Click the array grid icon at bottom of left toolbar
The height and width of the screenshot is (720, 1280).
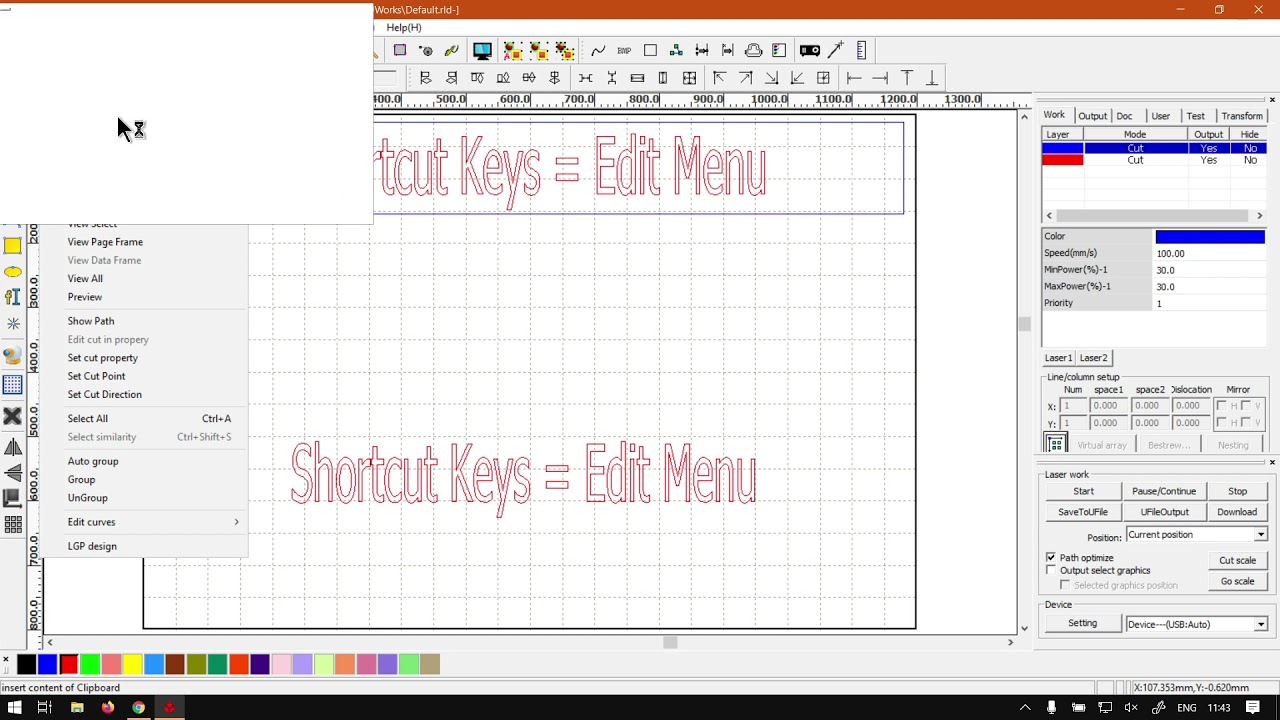pyautogui.click(x=13, y=524)
